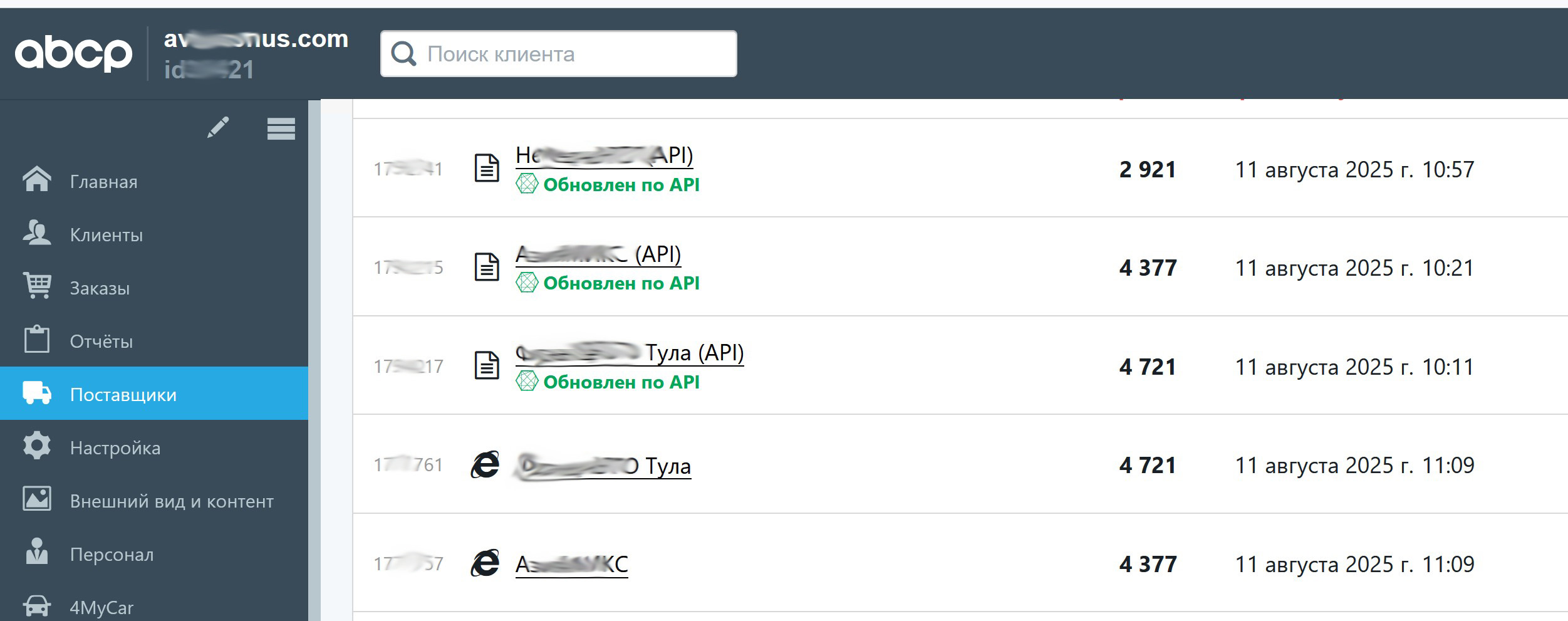Go to Персонал section
This screenshot has width=1568, height=621.
point(112,555)
